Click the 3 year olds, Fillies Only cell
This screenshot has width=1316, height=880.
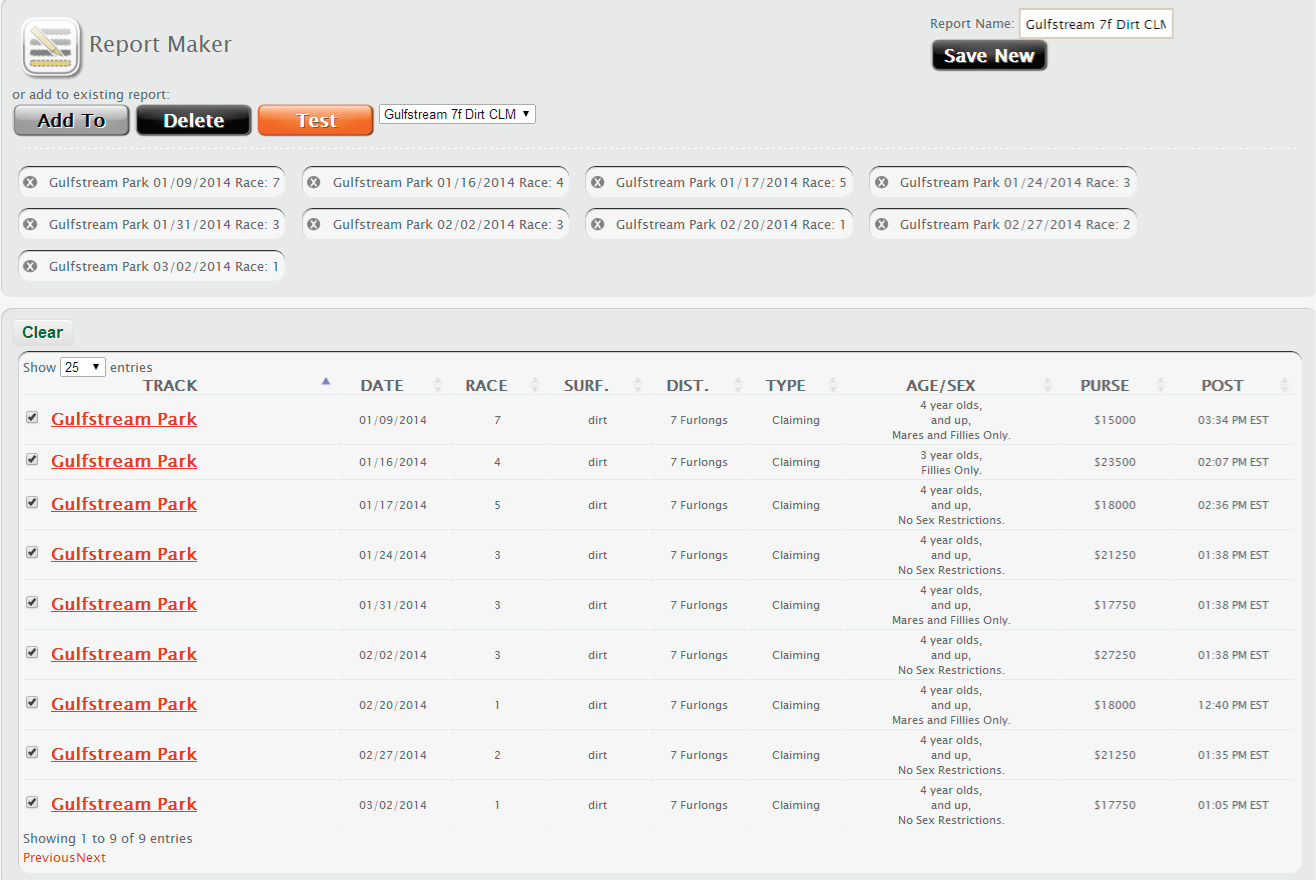(x=951, y=462)
